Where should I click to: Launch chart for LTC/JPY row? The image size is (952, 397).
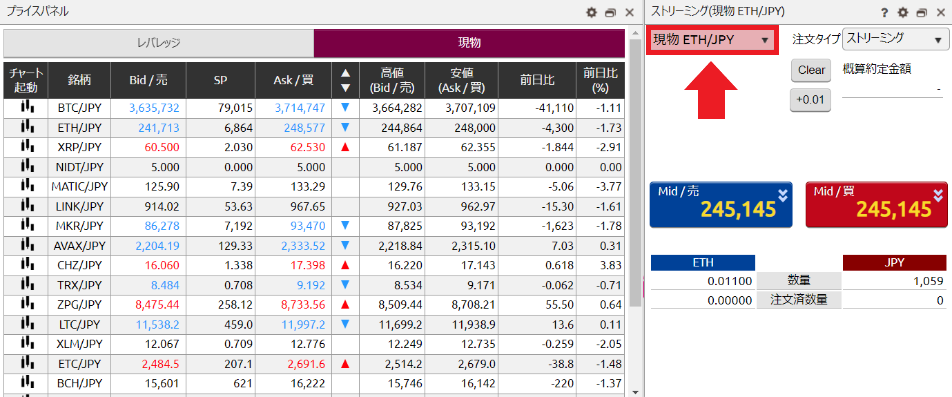tap(26, 324)
